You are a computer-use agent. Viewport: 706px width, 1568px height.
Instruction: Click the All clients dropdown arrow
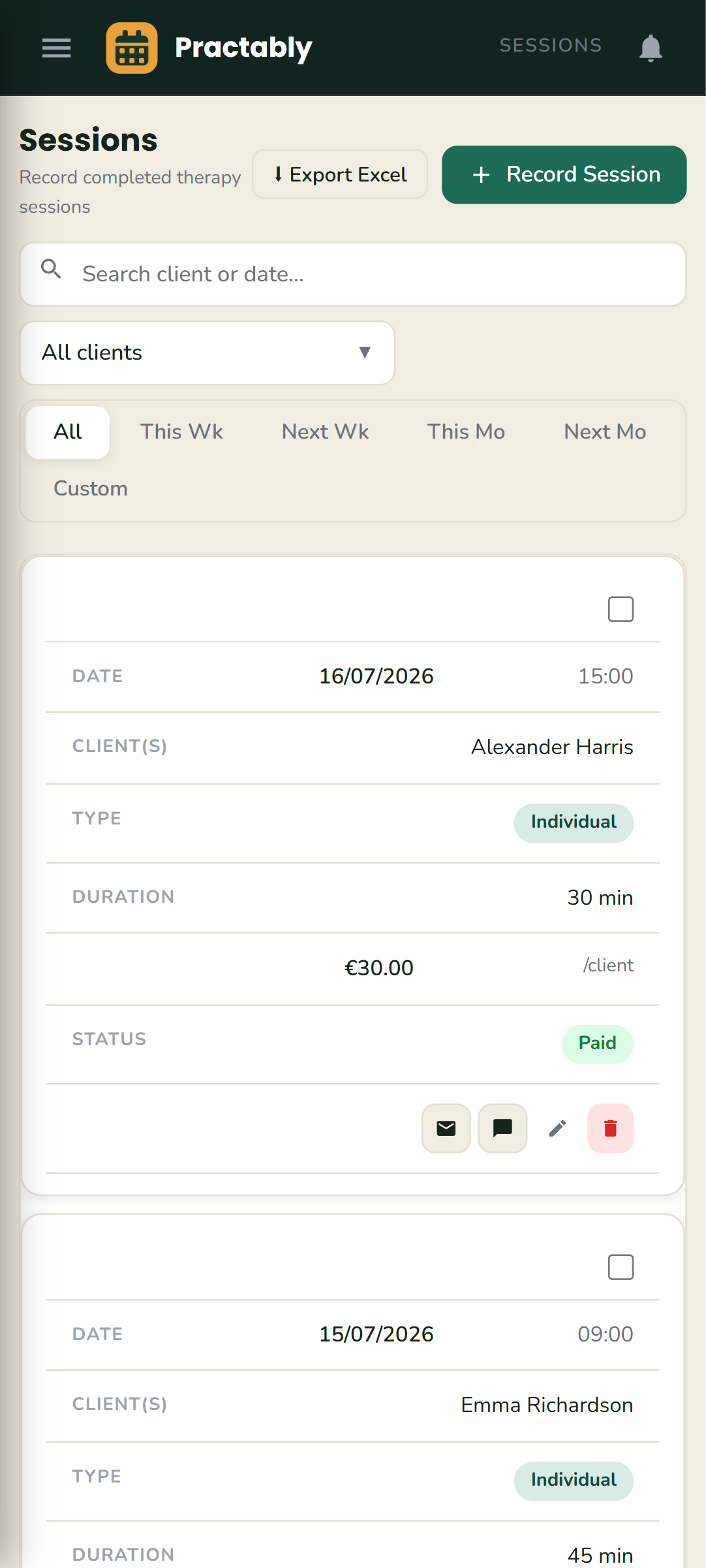[x=365, y=353]
